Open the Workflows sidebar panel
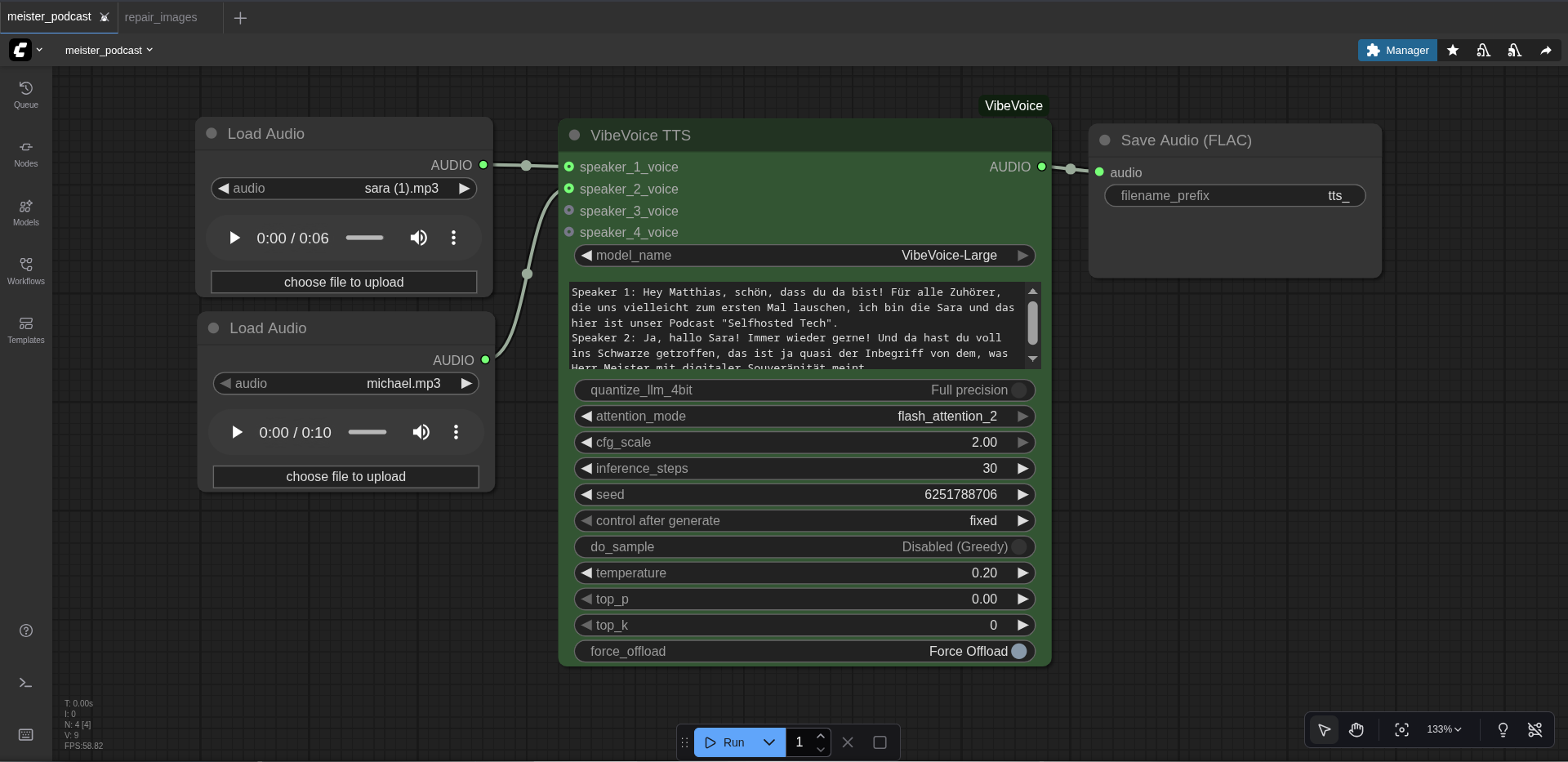The width and height of the screenshot is (1568, 762). [x=25, y=270]
